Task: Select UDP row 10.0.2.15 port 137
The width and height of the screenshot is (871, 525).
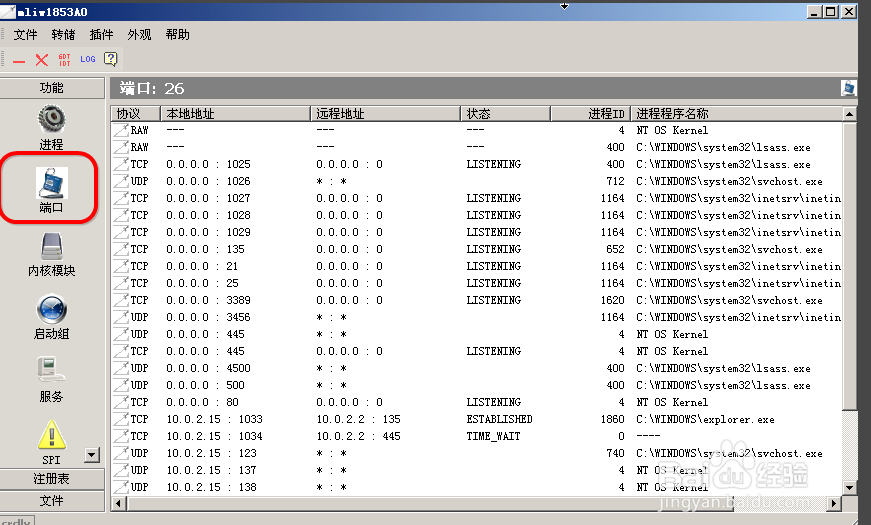Action: tap(477, 470)
